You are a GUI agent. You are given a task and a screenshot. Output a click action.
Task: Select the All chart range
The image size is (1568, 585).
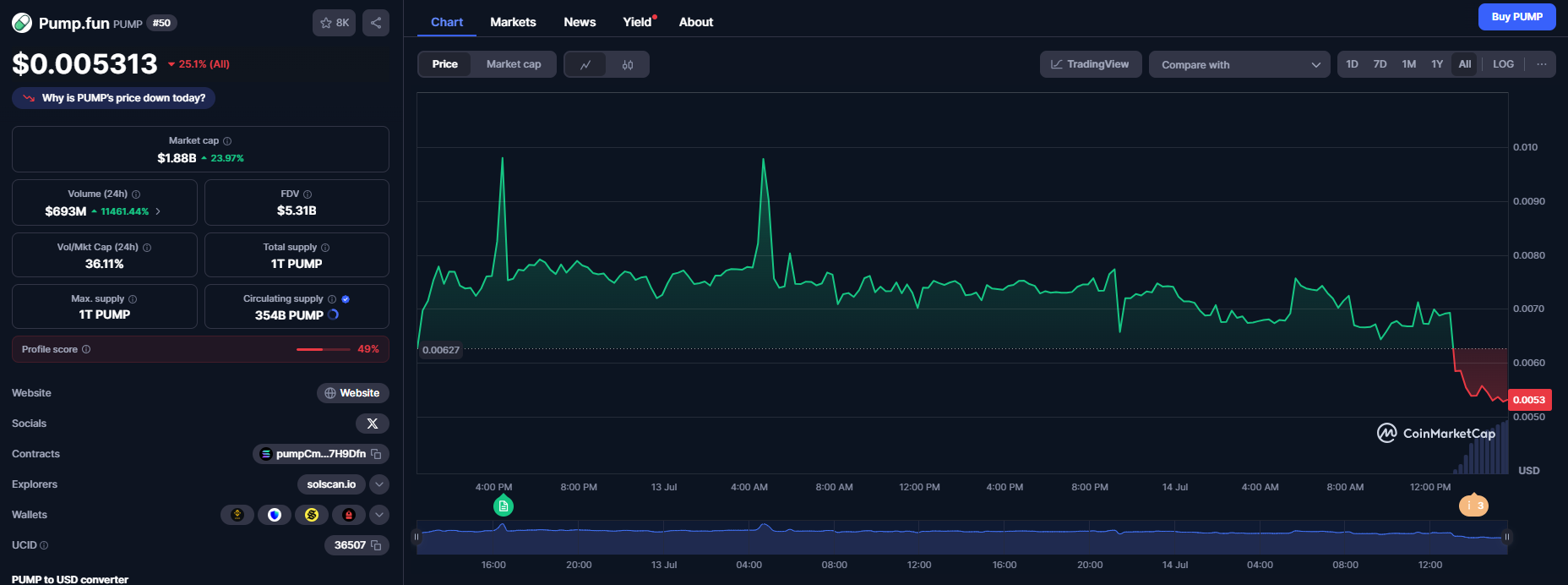click(1465, 64)
